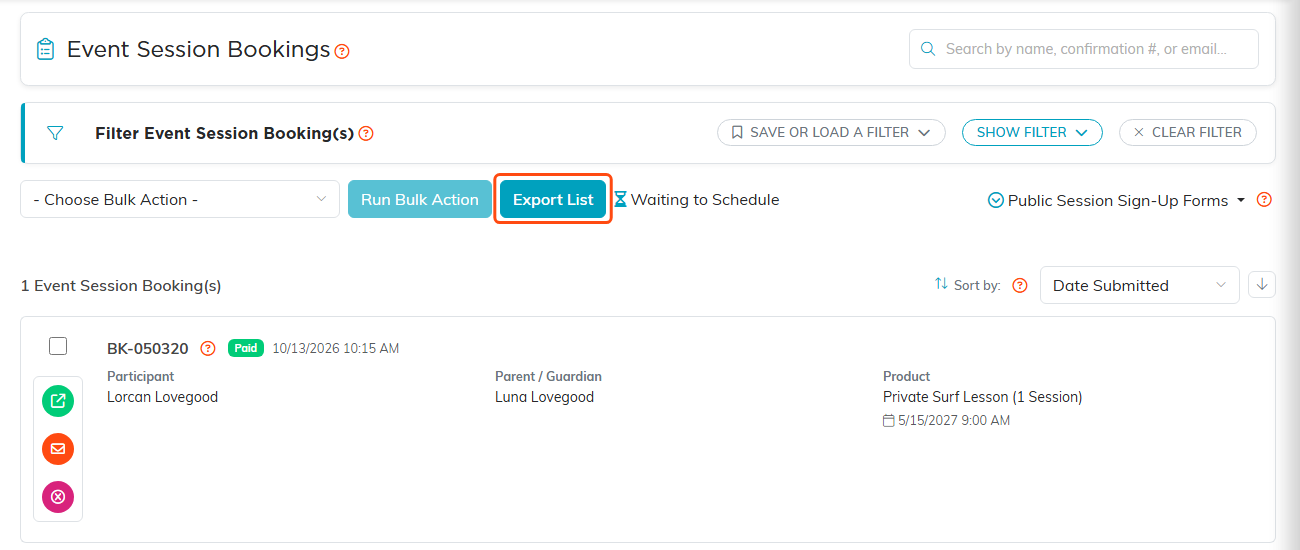Expand Public Session Sign-Up Forms dropdown

[x=1116, y=200]
